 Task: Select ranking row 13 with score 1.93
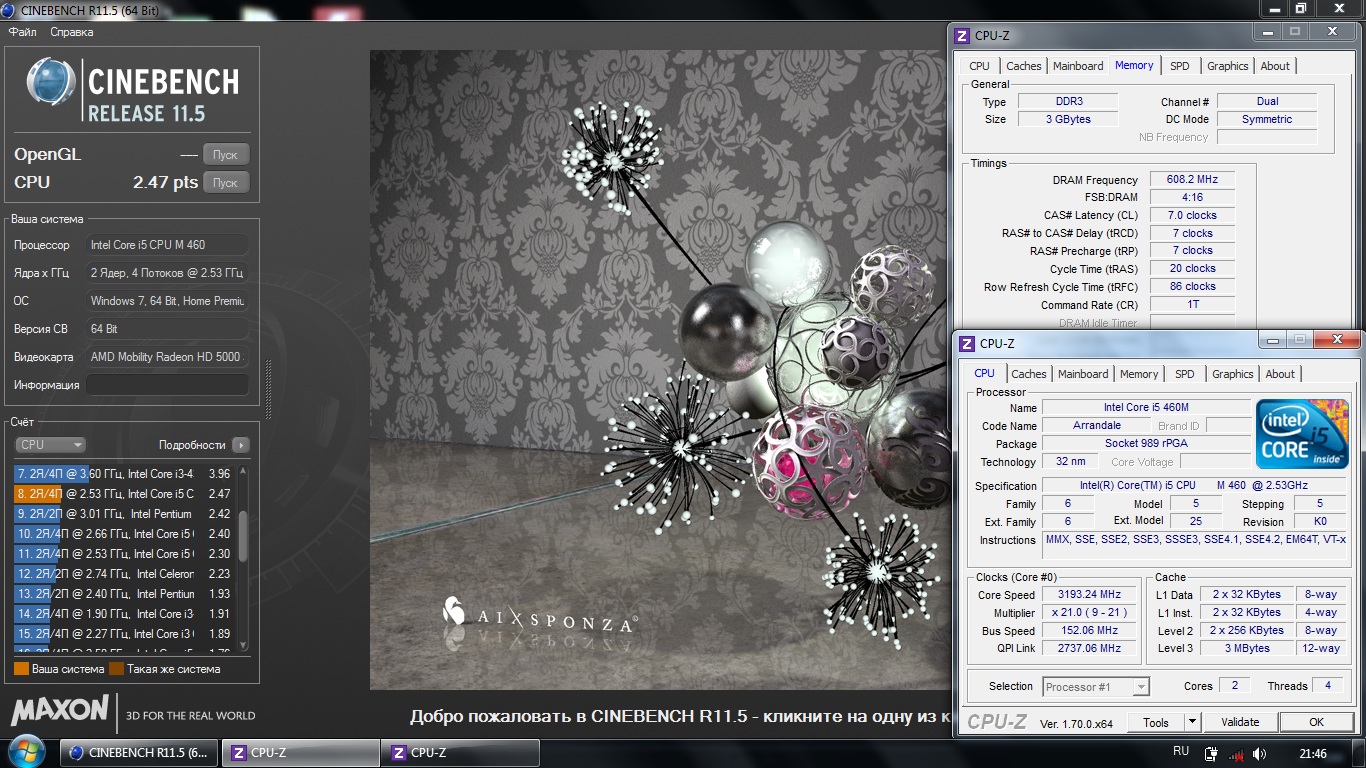(124, 594)
